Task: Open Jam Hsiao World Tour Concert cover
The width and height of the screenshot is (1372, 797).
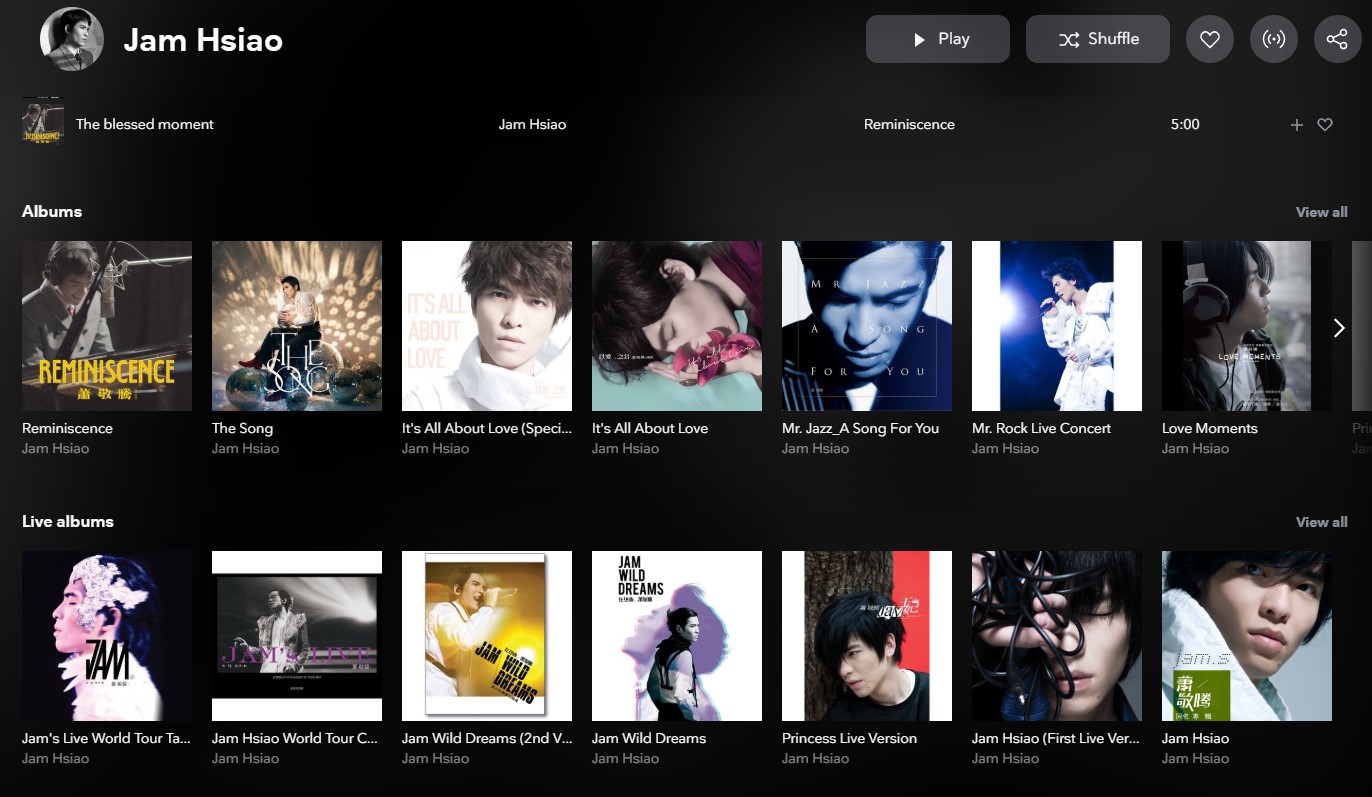Action: pyautogui.click(x=297, y=636)
